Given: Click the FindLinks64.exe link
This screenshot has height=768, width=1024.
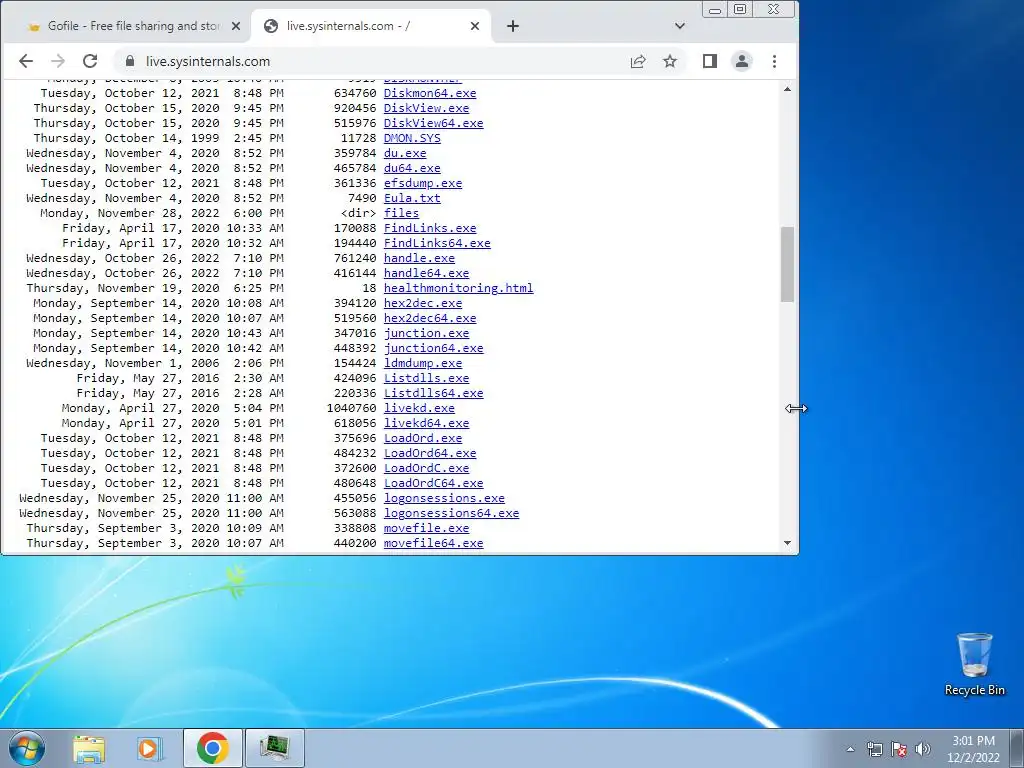Looking at the screenshot, I should pyautogui.click(x=437, y=243).
